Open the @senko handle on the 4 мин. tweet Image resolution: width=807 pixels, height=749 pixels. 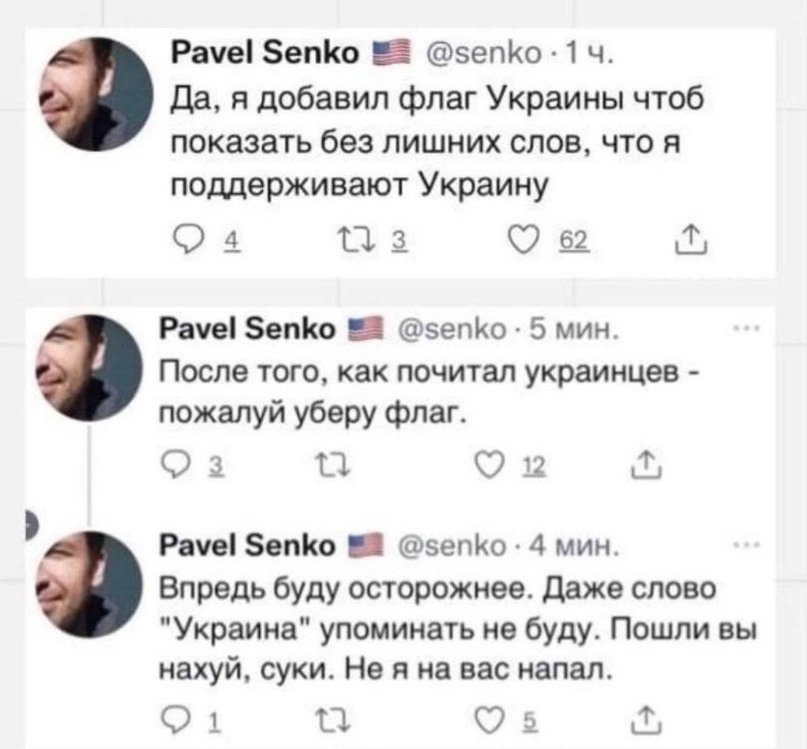452,546
